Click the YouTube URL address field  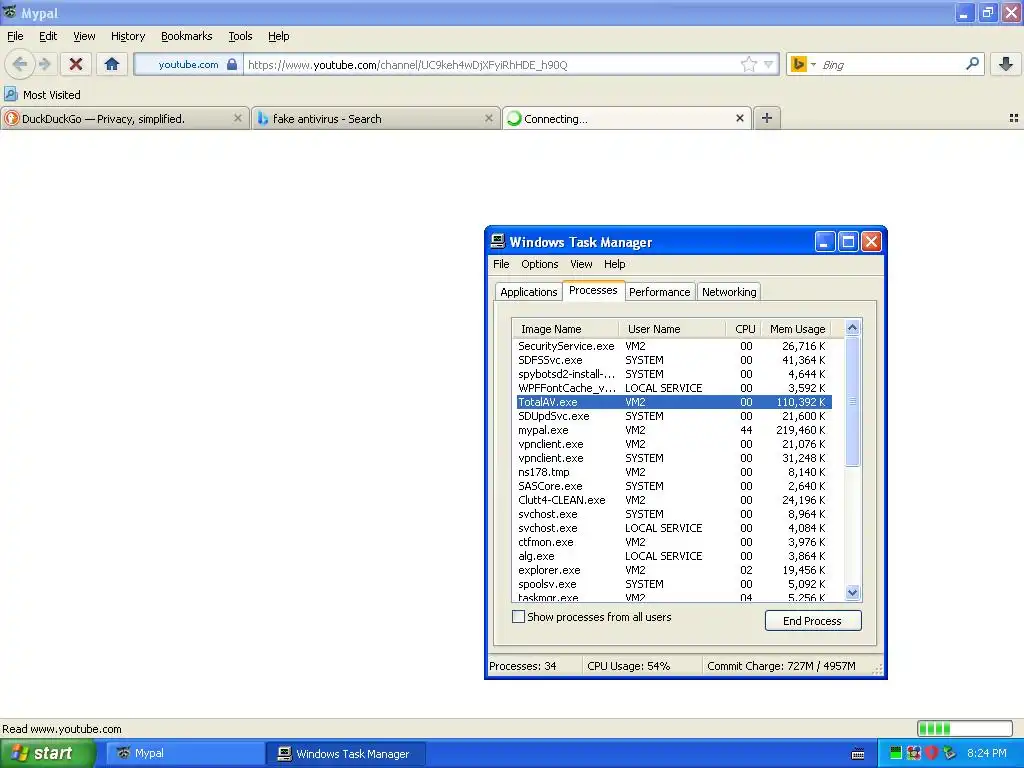point(491,64)
